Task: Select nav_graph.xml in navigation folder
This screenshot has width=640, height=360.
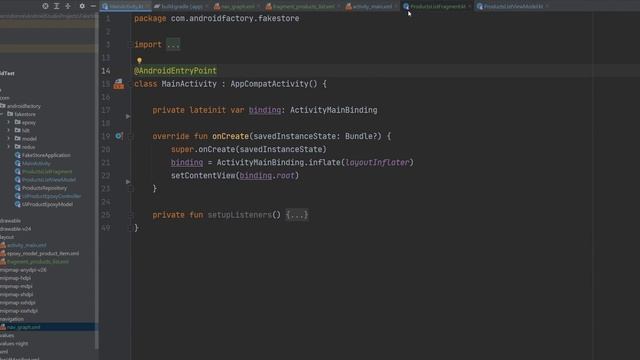Action: (23, 327)
